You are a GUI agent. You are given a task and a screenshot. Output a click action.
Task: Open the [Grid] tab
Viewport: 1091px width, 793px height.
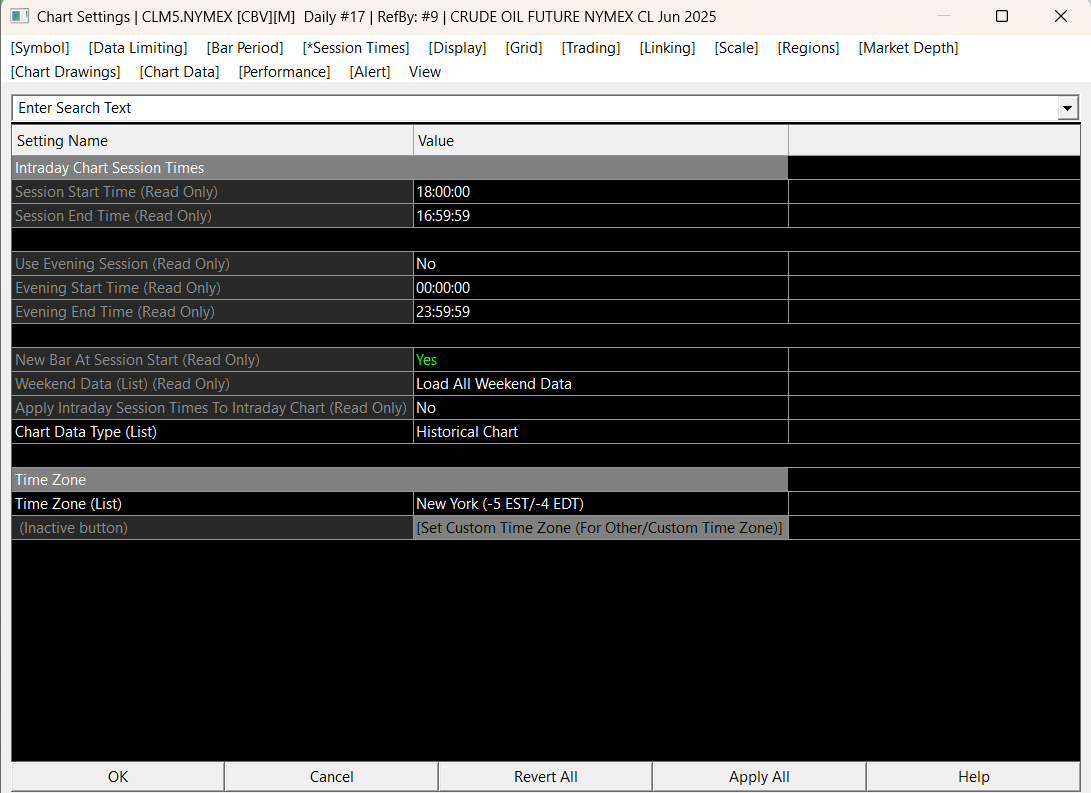pos(524,48)
